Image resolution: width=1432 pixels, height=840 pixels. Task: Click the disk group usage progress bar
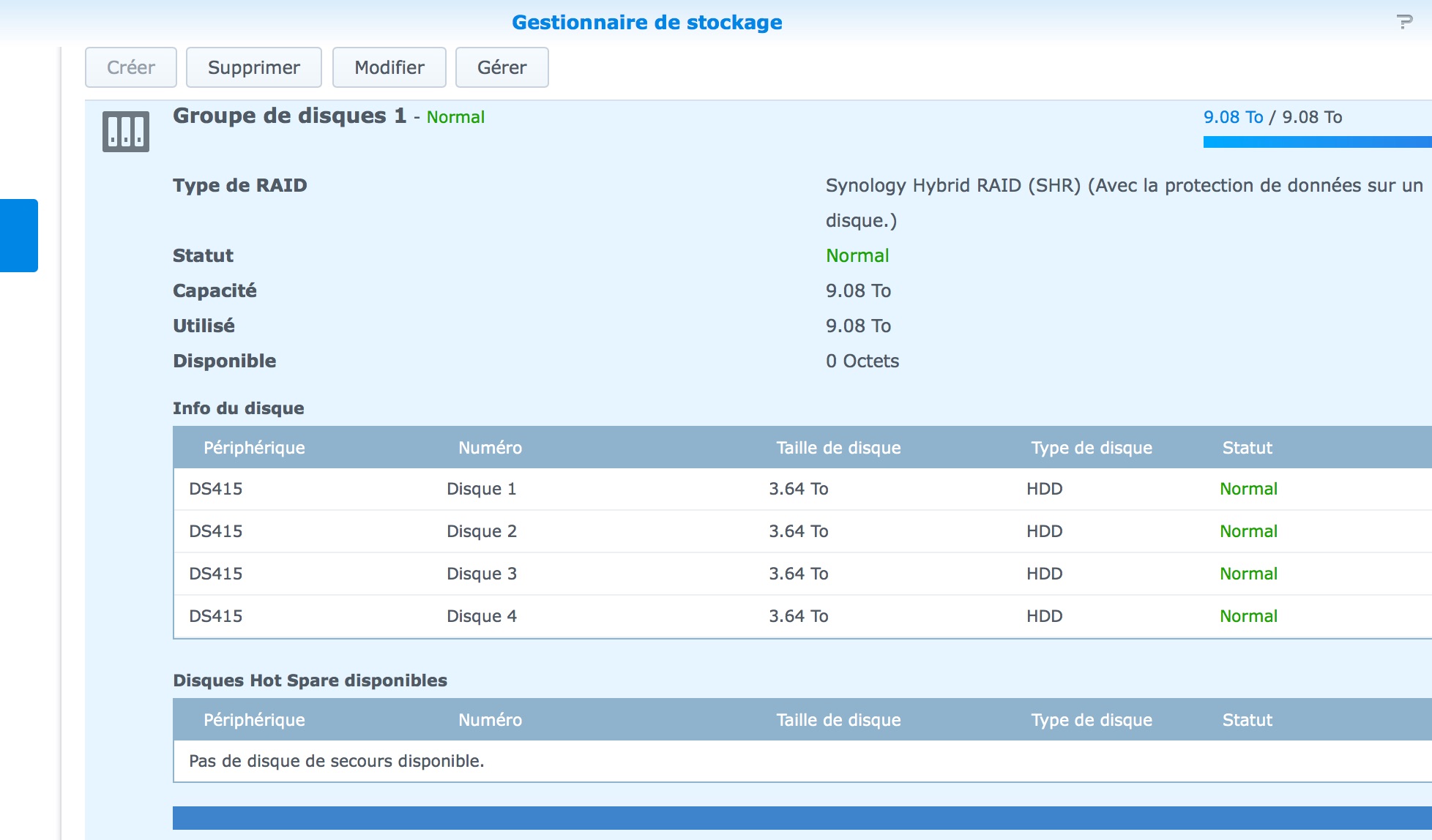click(1316, 142)
